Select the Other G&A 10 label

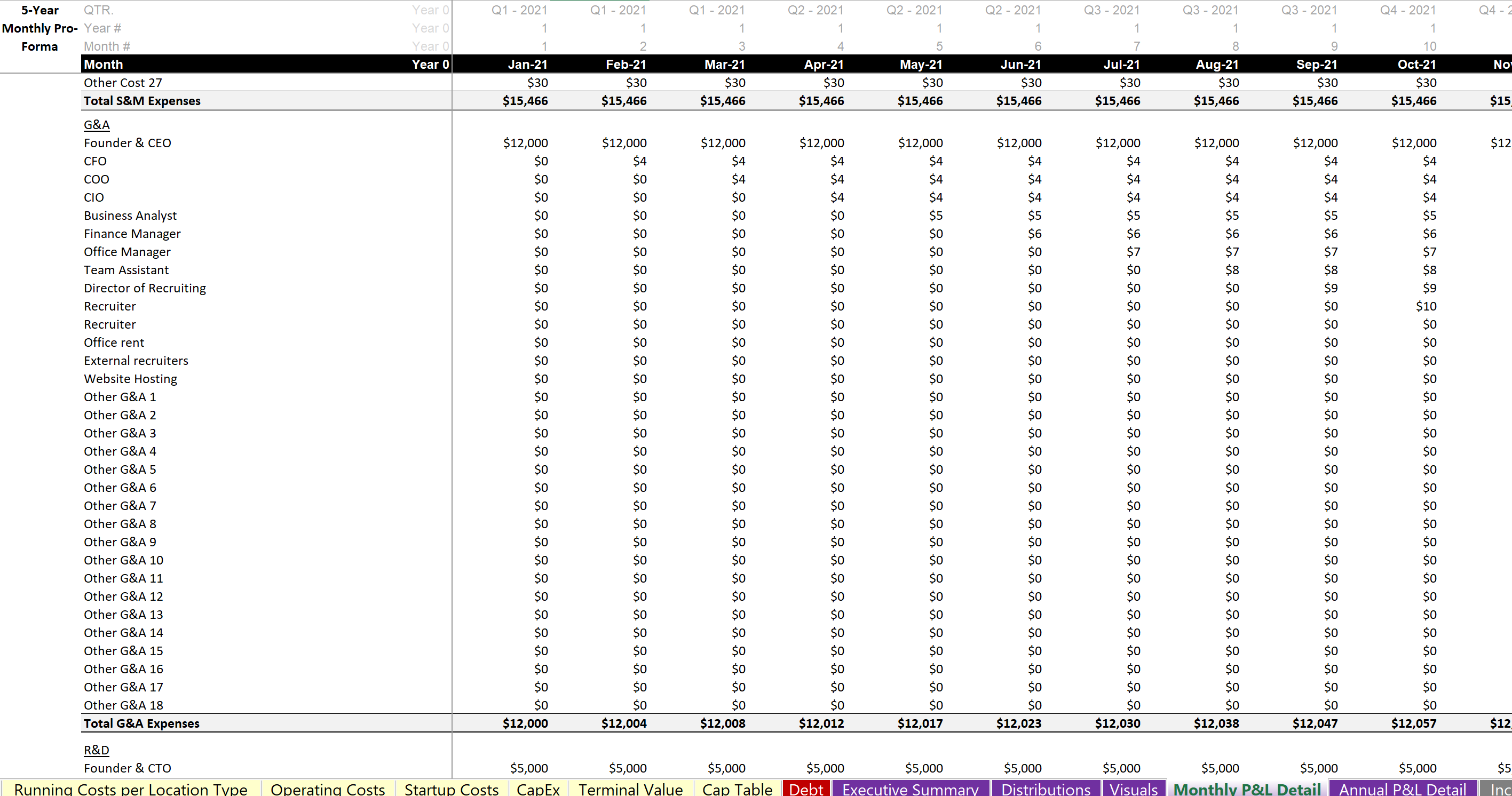tap(123, 560)
